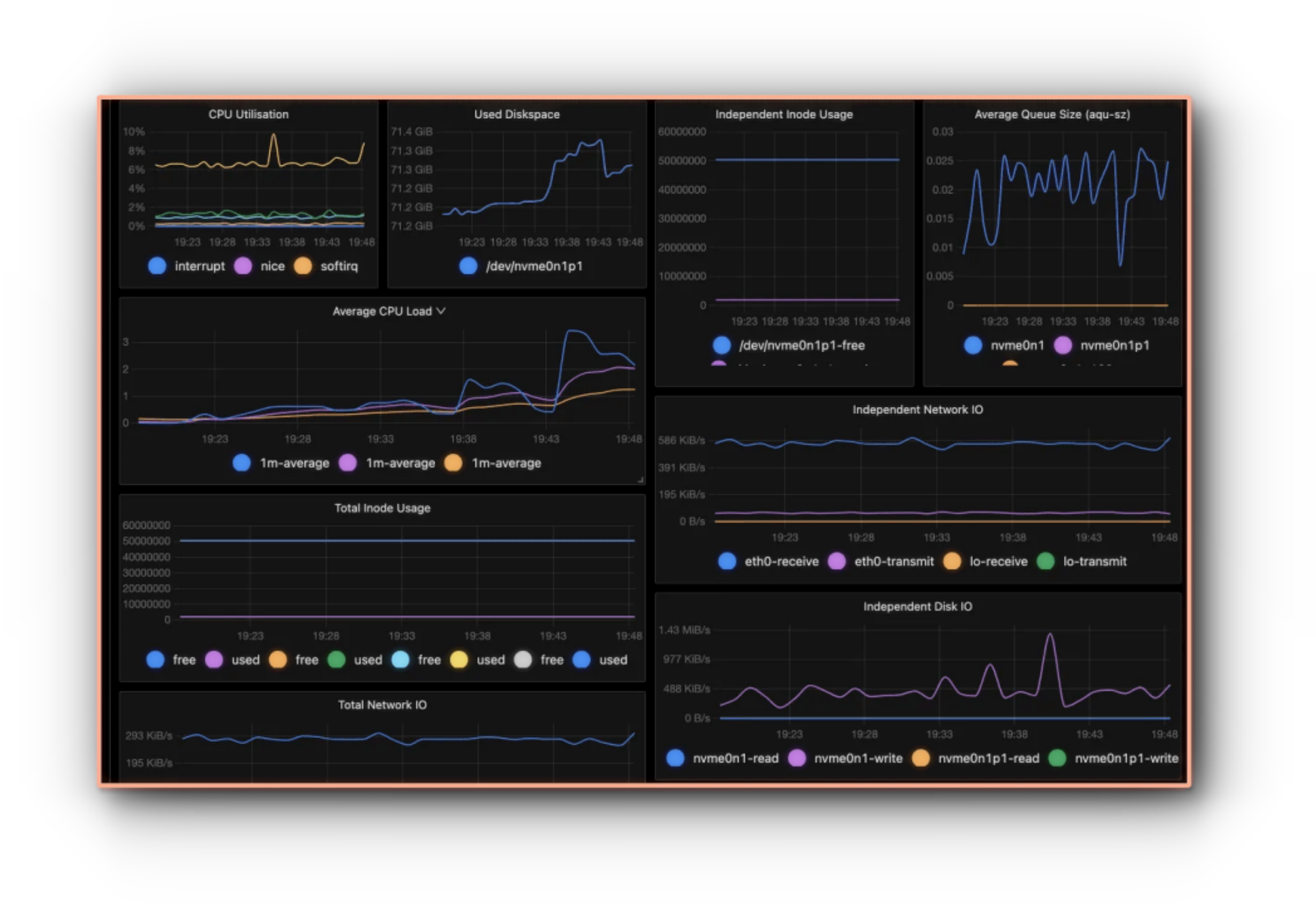Image resolution: width=1316 pixels, height=914 pixels.
Task: Click the 586 KiB/s axis label in Network IO
Action: pyautogui.click(x=682, y=441)
